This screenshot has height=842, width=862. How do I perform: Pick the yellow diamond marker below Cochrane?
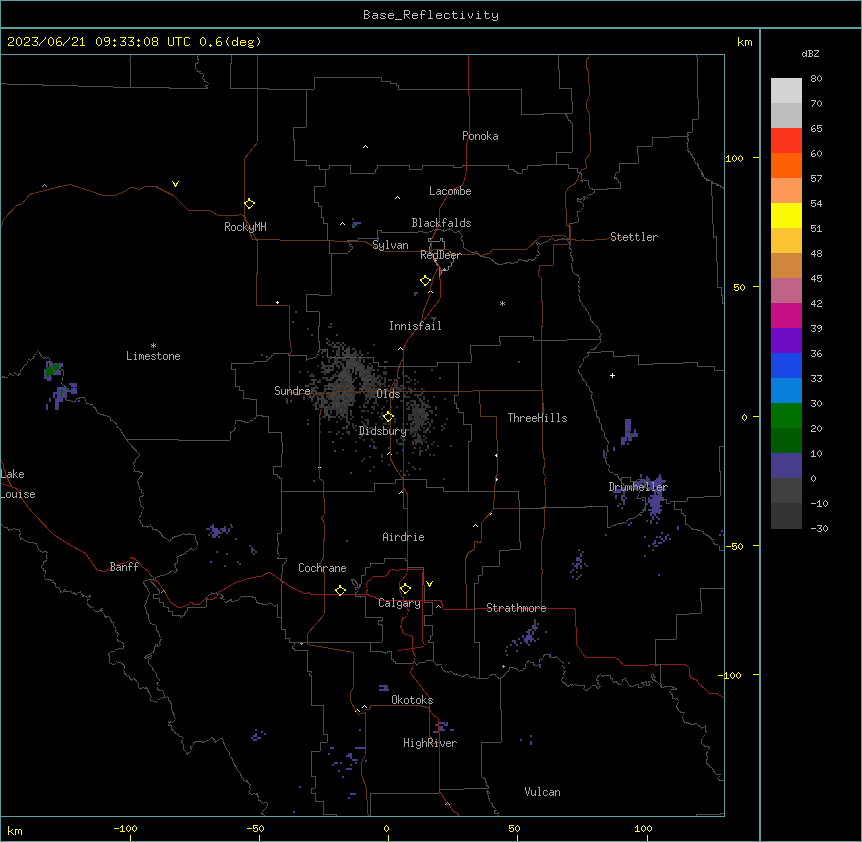point(340,590)
